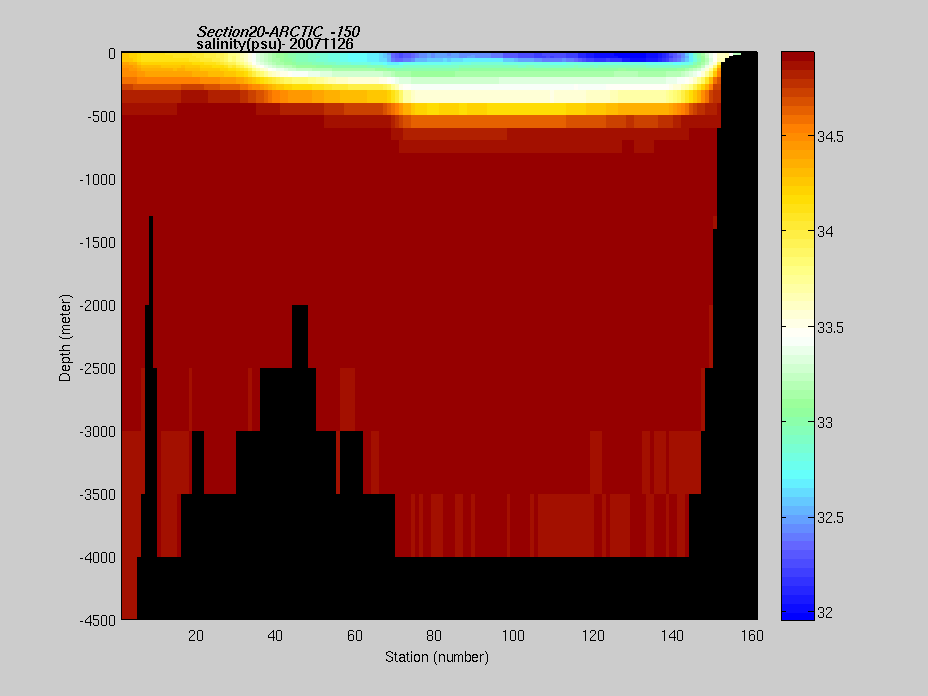This screenshot has width=928, height=696.
Task: Click the depth tick label '-1500'
Action: click(98, 243)
